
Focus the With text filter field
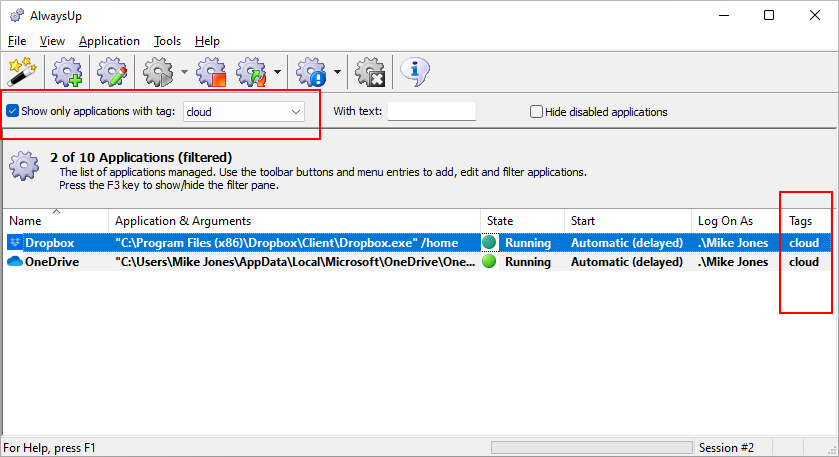(432, 111)
